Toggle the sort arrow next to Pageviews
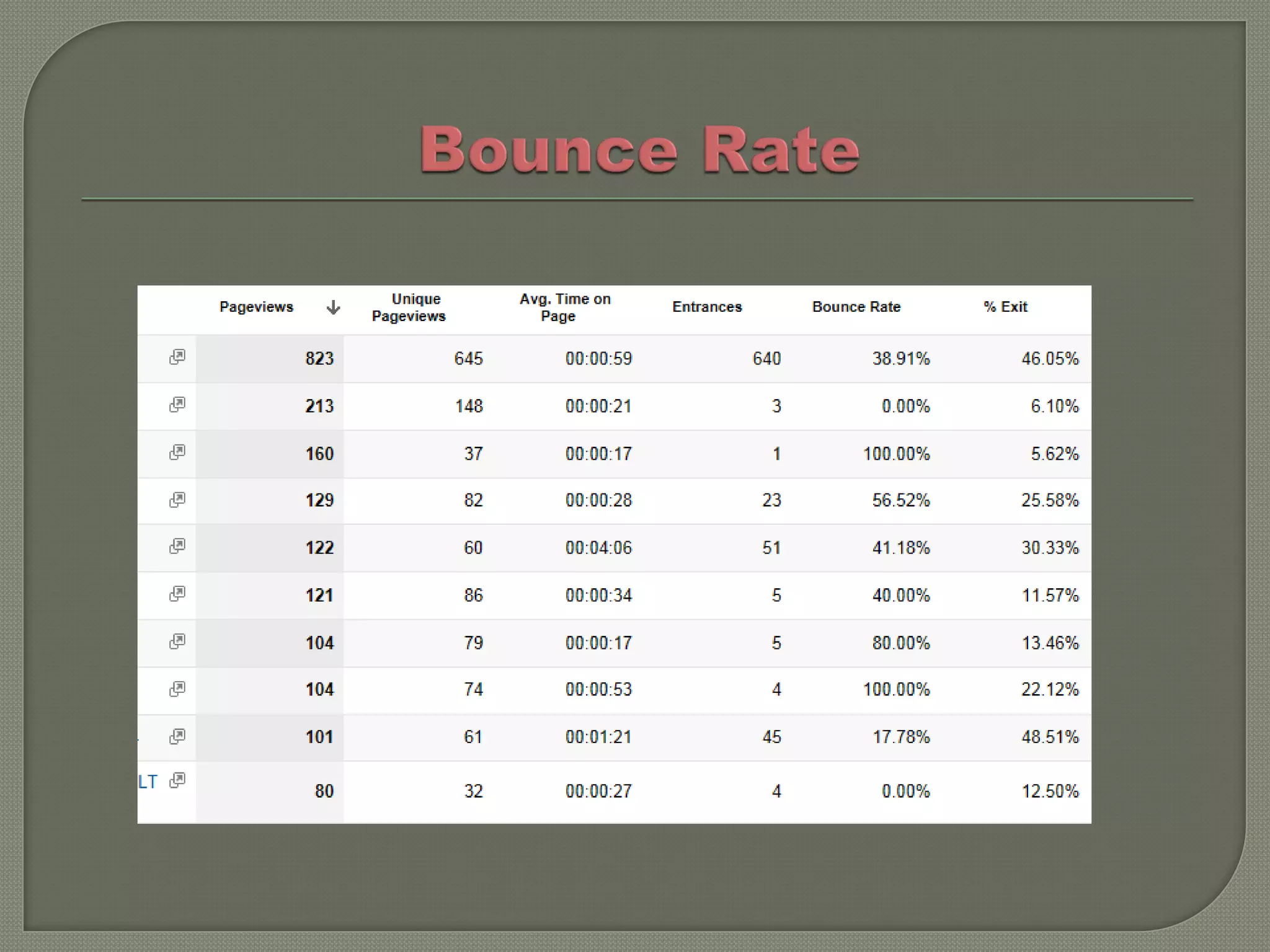1270x952 pixels. point(333,307)
